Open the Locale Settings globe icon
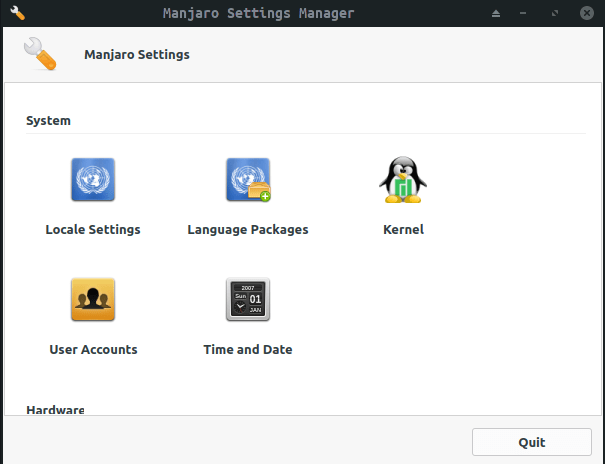Viewport: 605px width, 464px height. coord(93,180)
